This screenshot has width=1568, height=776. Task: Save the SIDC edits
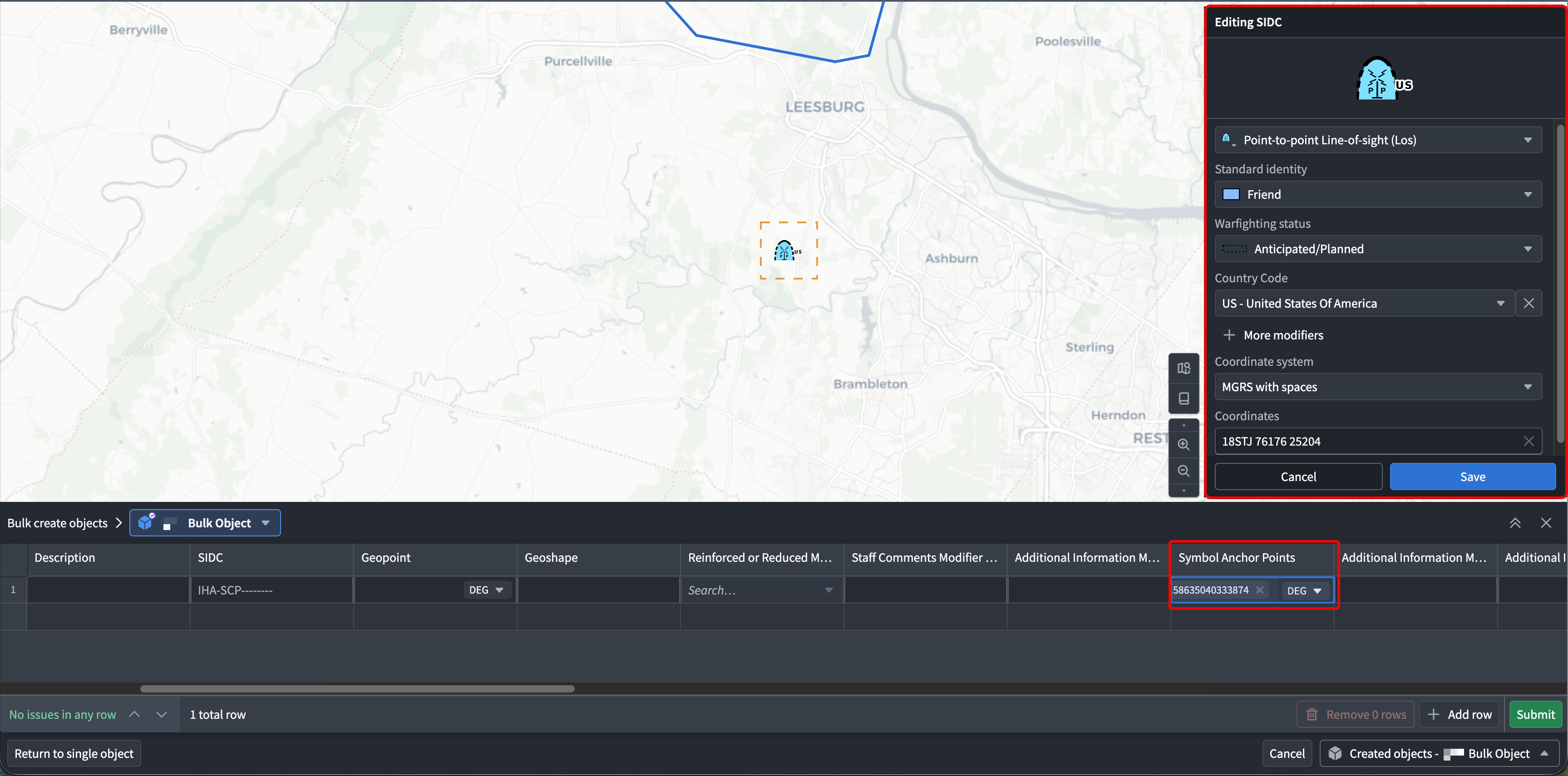coord(1472,476)
